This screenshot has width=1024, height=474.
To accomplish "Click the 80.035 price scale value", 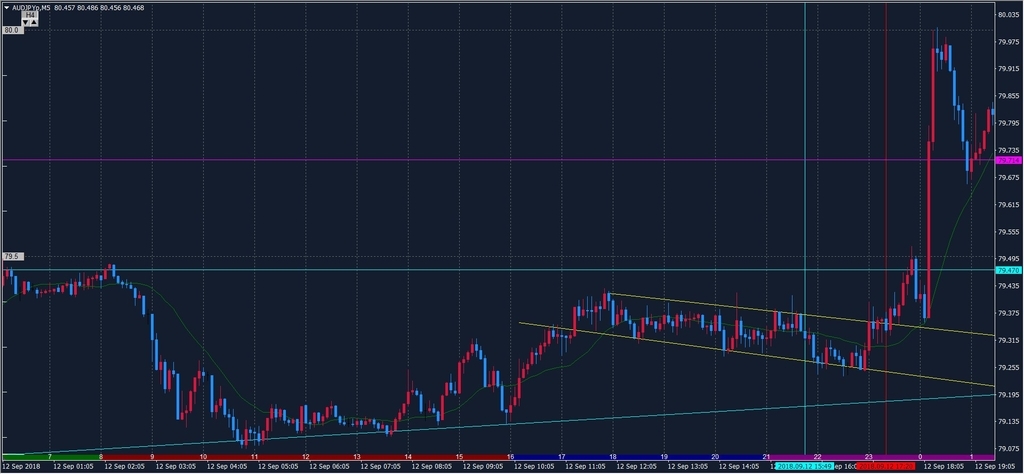I will pyautogui.click(x=1010, y=14).
